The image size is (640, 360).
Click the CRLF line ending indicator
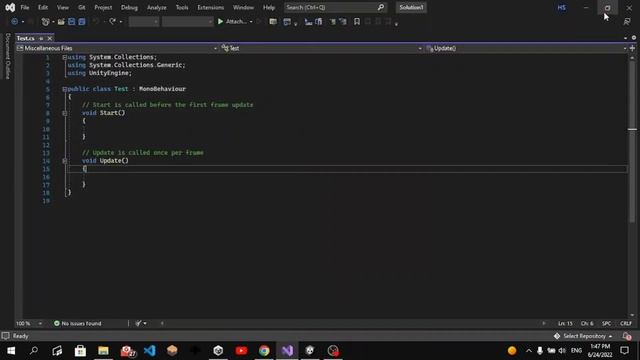[626, 323]
